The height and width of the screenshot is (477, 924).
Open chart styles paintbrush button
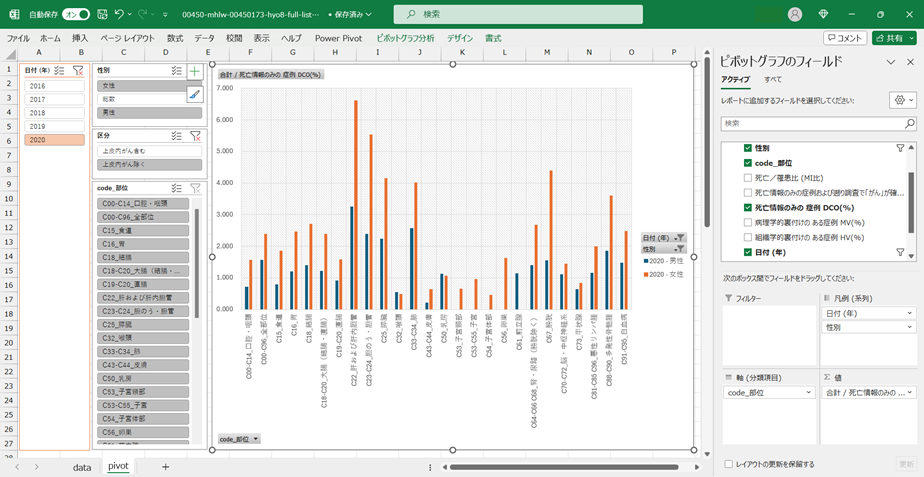(194, 94)
